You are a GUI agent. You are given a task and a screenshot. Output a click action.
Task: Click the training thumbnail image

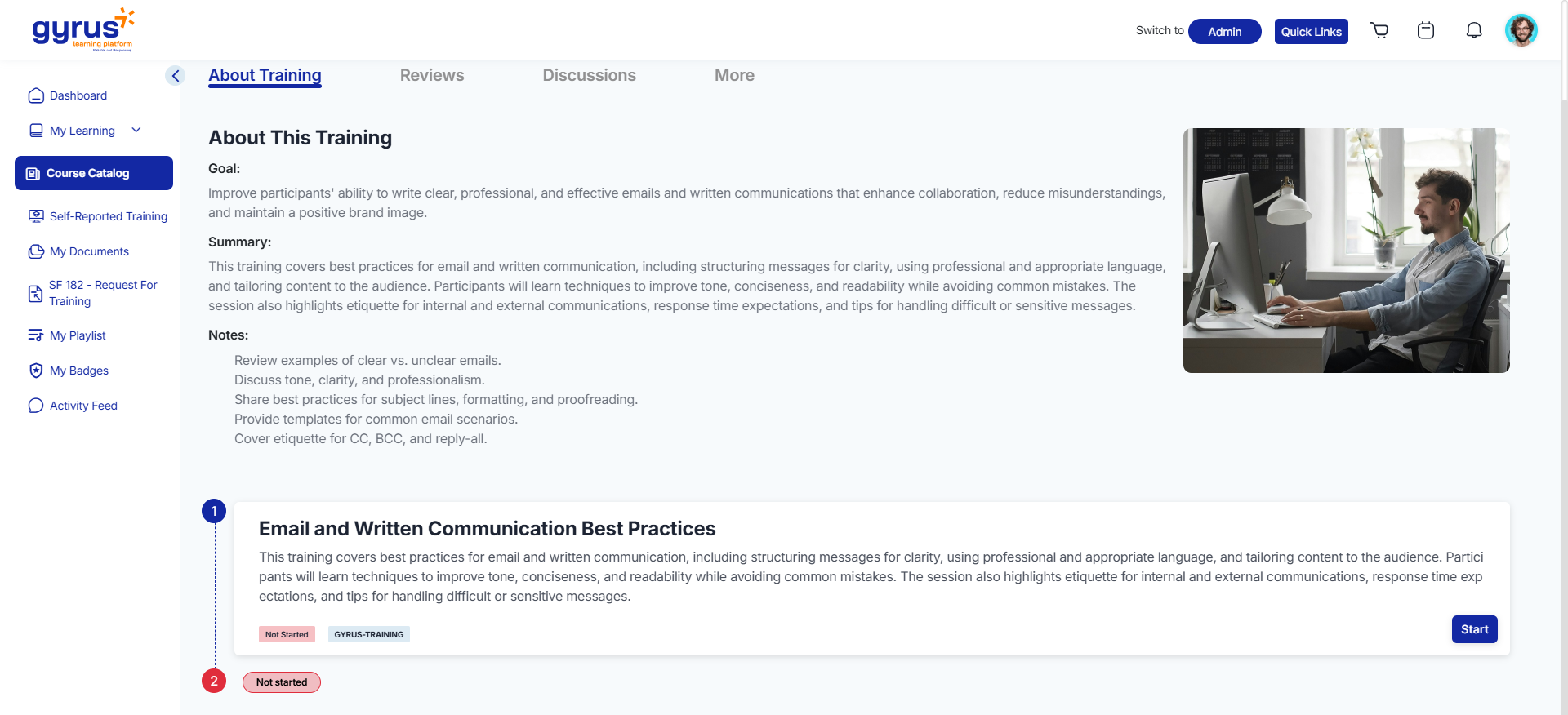[x=1346, y=250]
